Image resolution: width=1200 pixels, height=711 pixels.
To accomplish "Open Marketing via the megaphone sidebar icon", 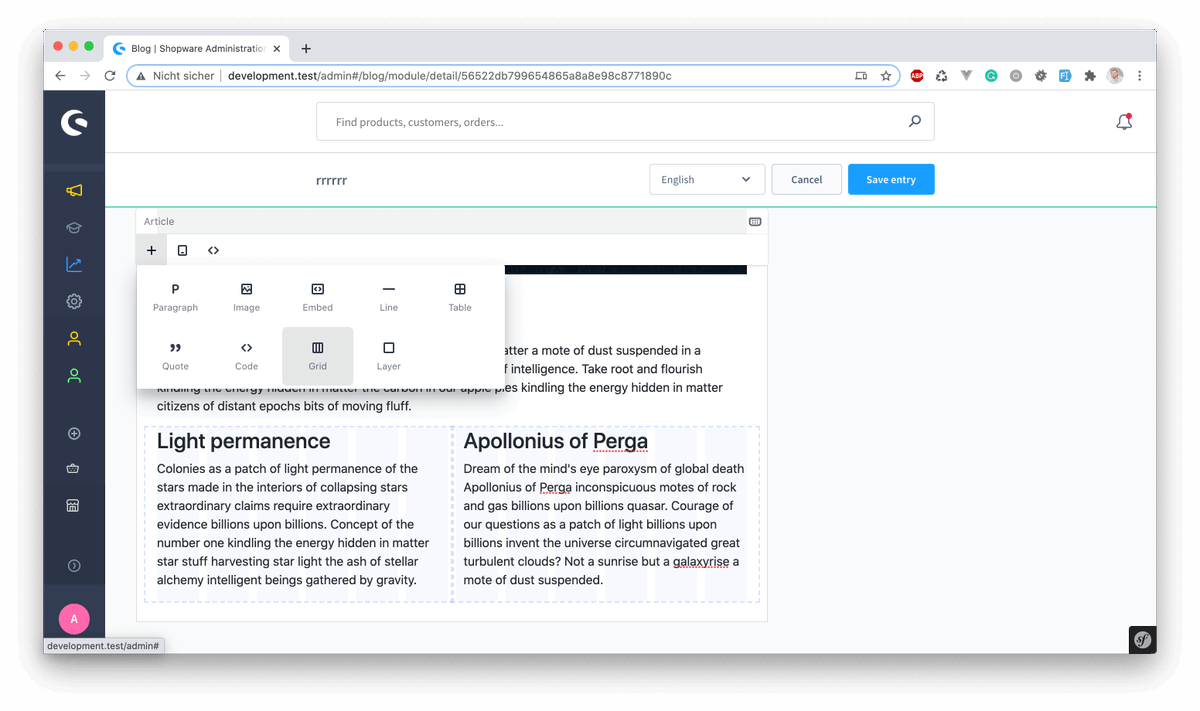I will (73, 190).
